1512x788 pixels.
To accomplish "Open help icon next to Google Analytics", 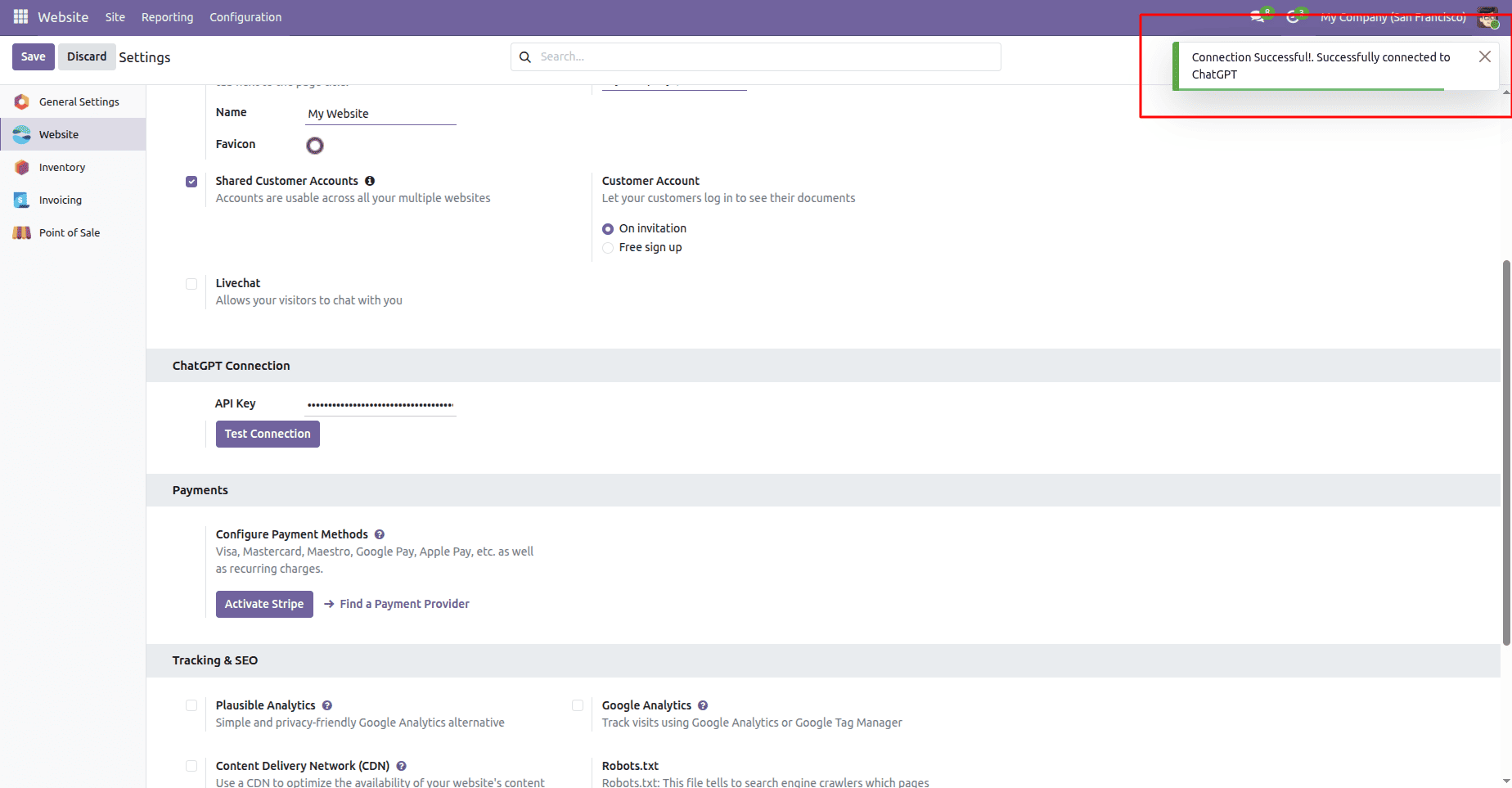I will [703, 705].
